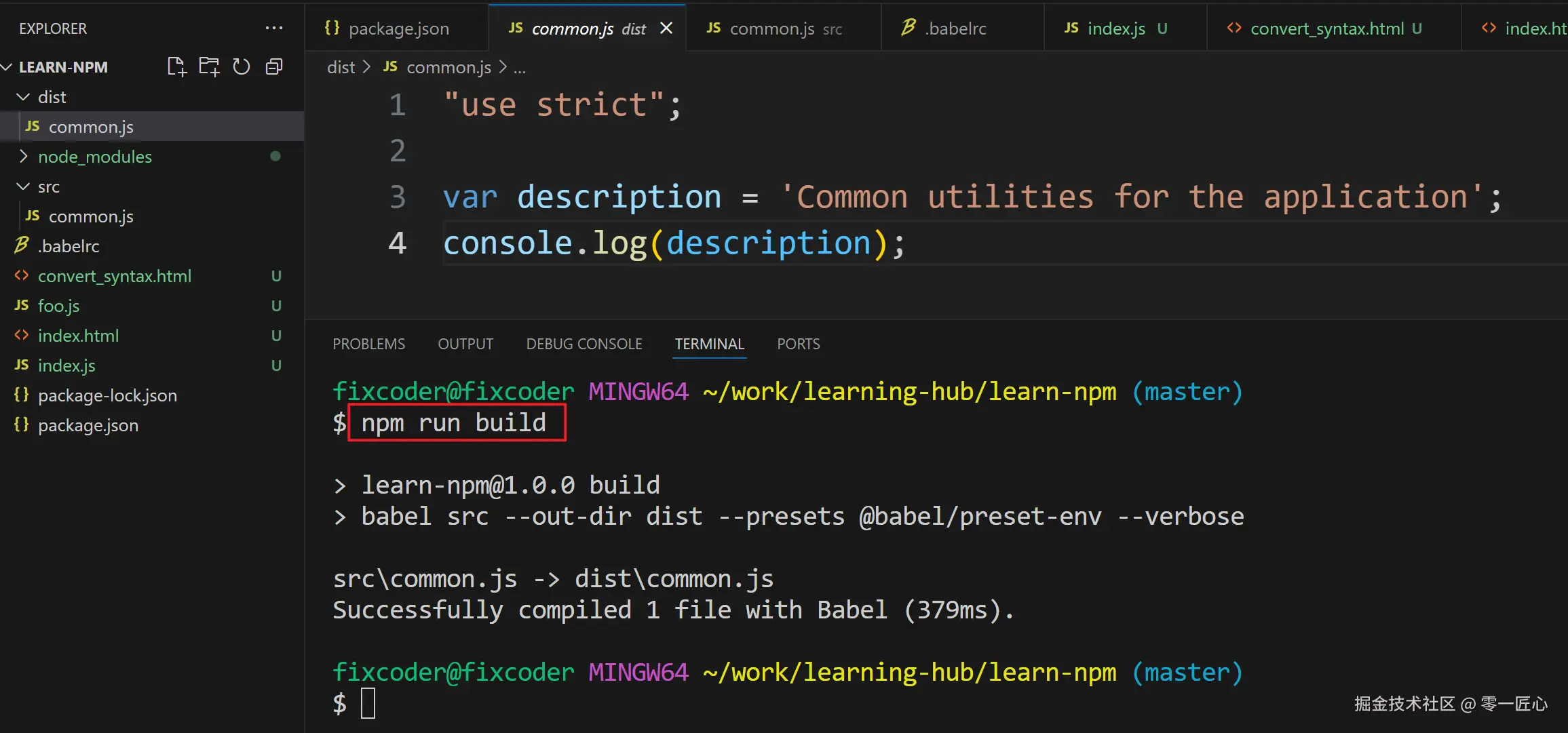Click the breadcrumb ellipsis after common.js
The image size is (1568, 733).
(x=520, y=68)
